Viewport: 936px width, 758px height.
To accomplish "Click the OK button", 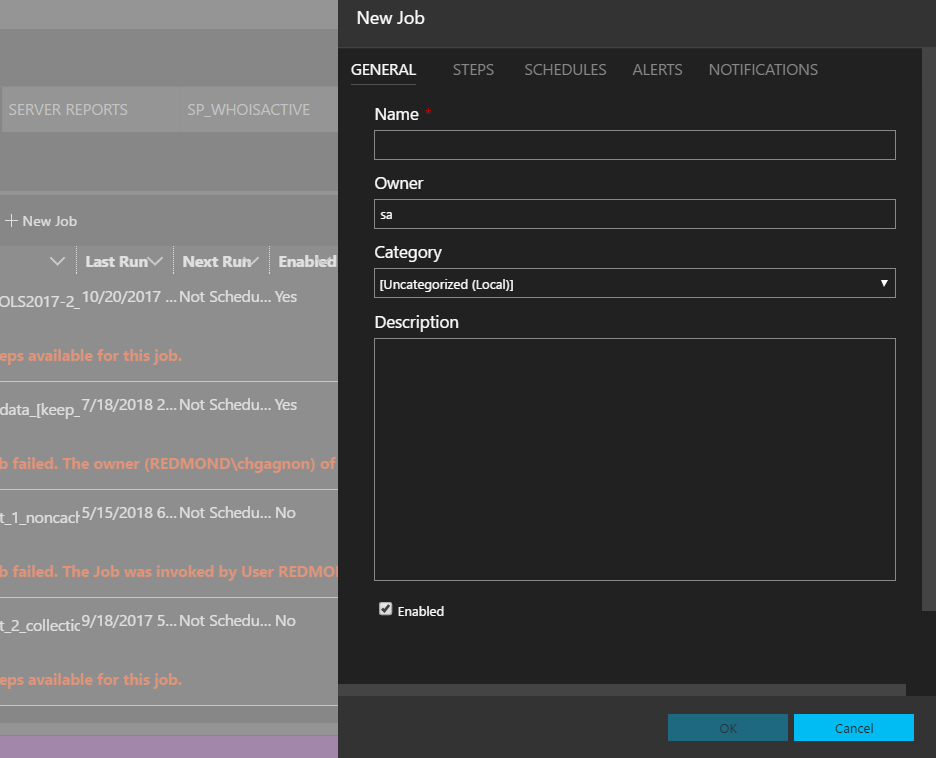I will click(x=727, y=728).
